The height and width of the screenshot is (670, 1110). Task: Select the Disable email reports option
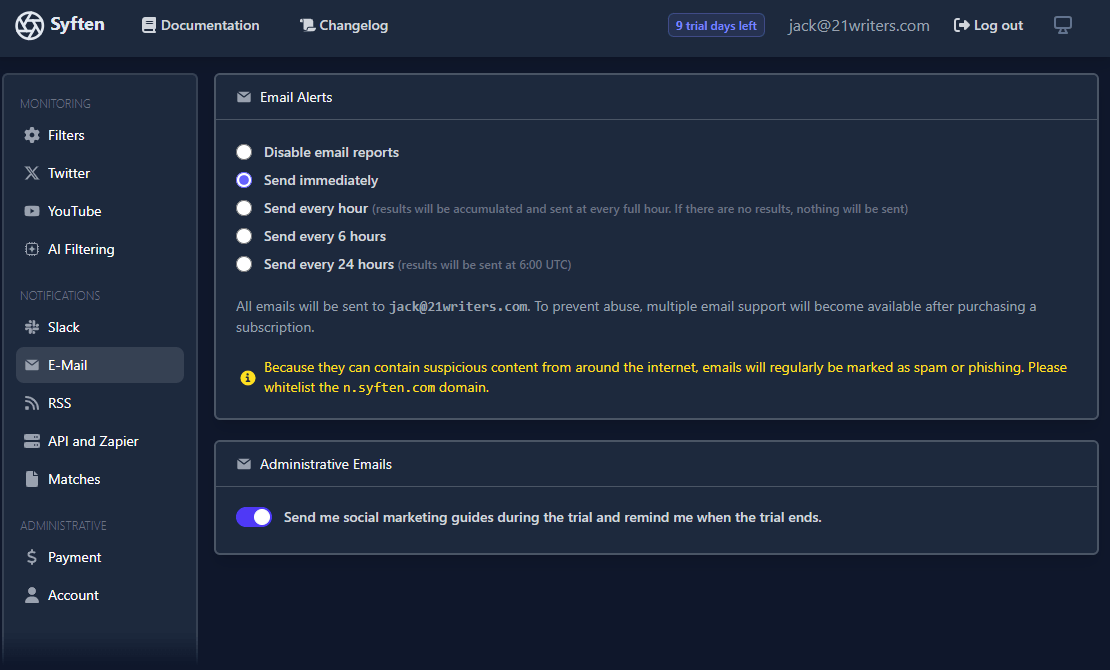click(x=244, y=152)
